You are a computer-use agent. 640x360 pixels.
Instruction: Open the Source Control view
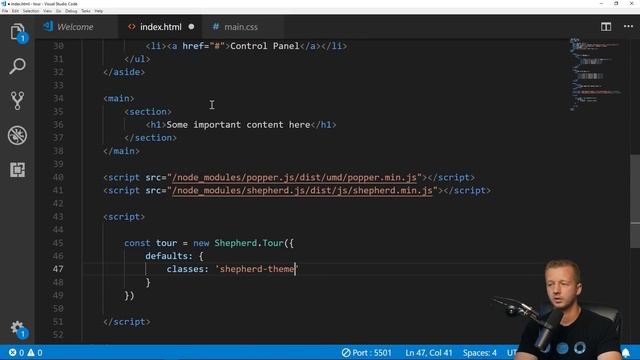point(18,100)
